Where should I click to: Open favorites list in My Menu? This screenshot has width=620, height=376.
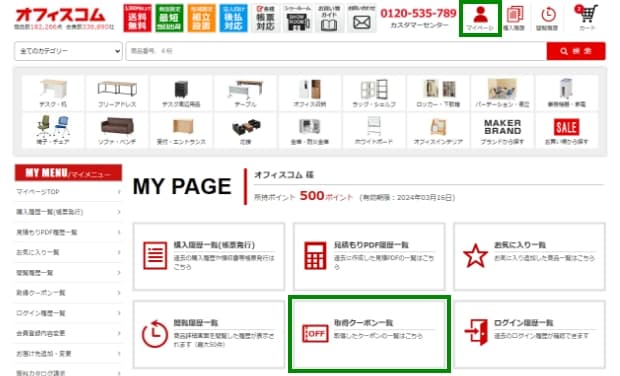68,252
